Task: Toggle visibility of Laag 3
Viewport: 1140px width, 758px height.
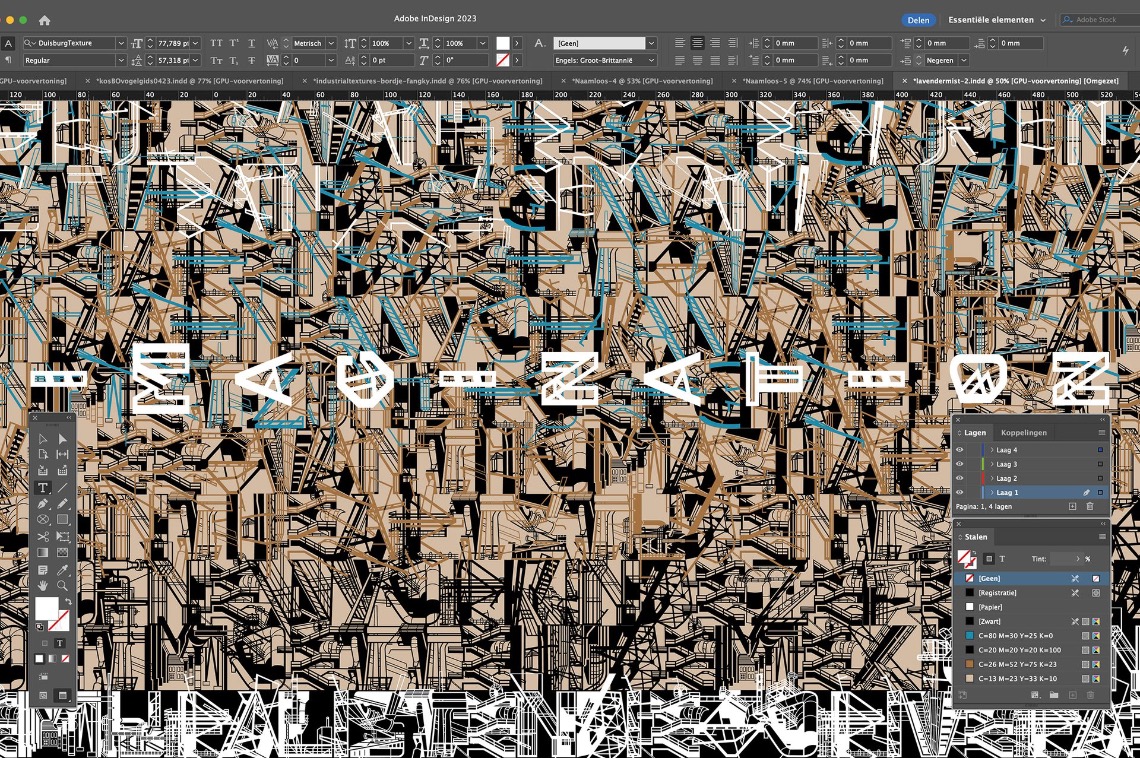Action: pyautogui.click(x=960, y=464)
